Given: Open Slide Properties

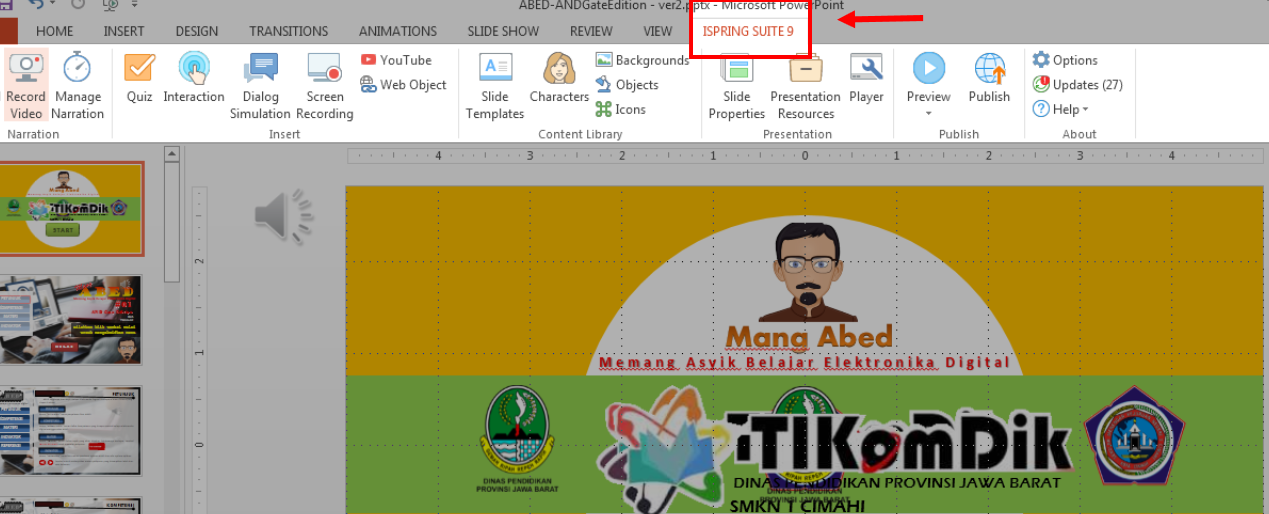Looking at the screenshot, I should click(x=737, y=86).
